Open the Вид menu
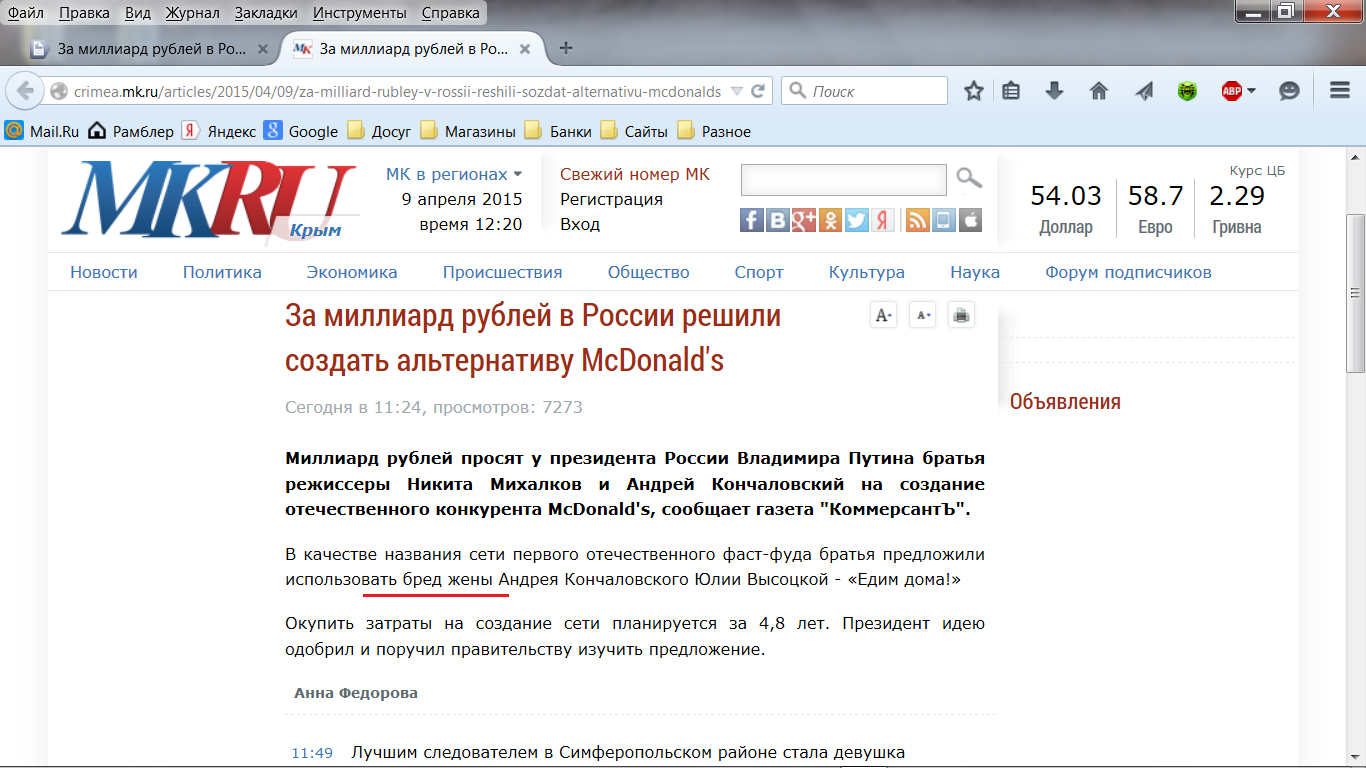This screenshot has width=1366, height=768. pos(138,13)
